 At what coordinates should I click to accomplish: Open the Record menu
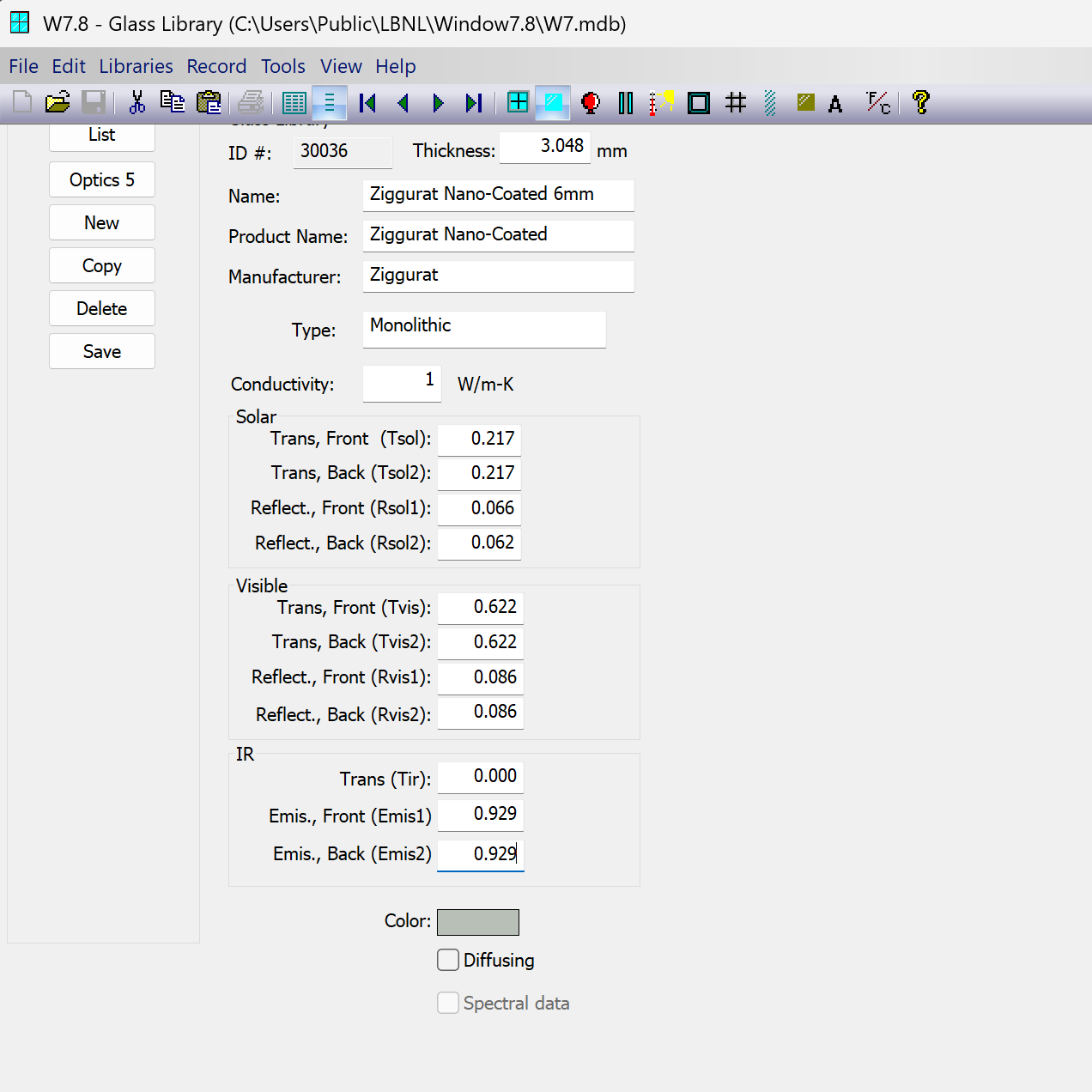point(216,66)
